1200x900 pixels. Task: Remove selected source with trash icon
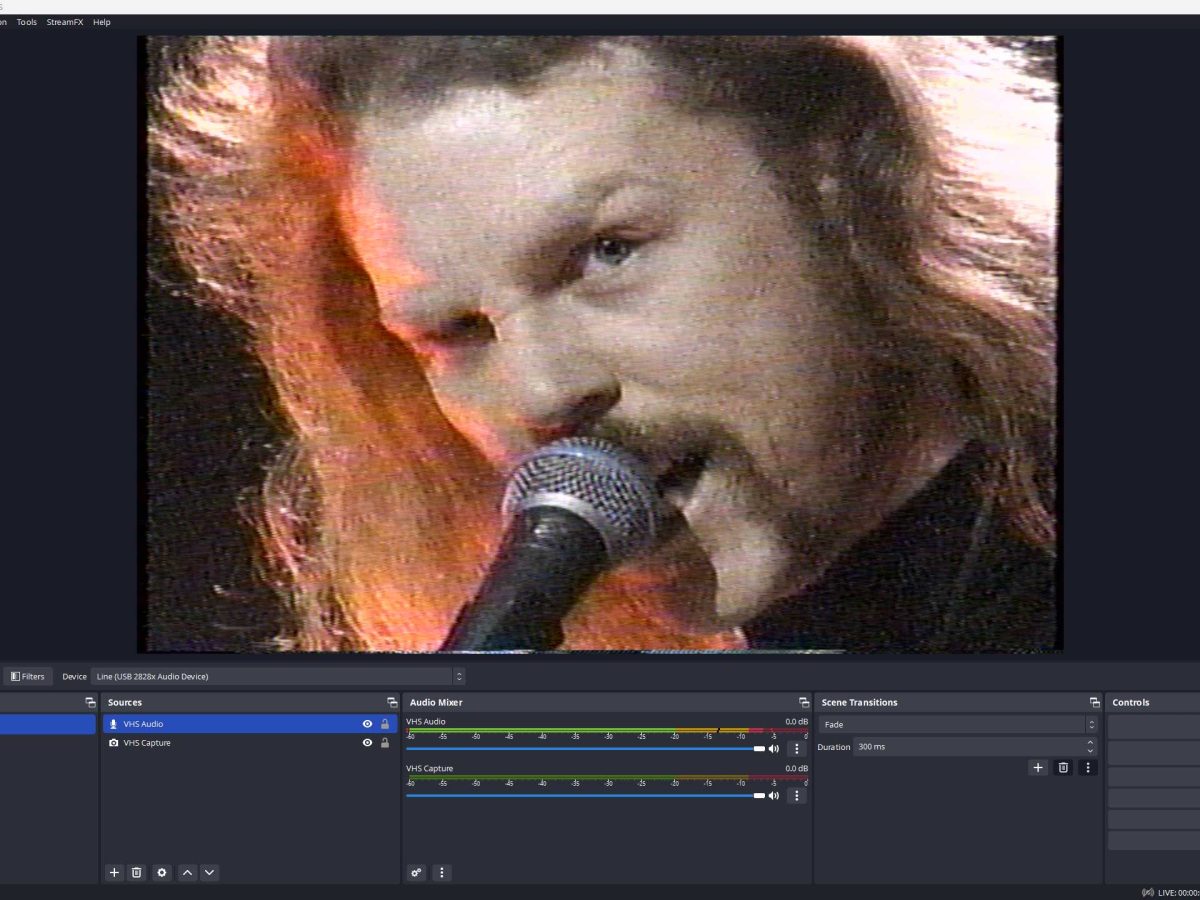pos(137,872)
